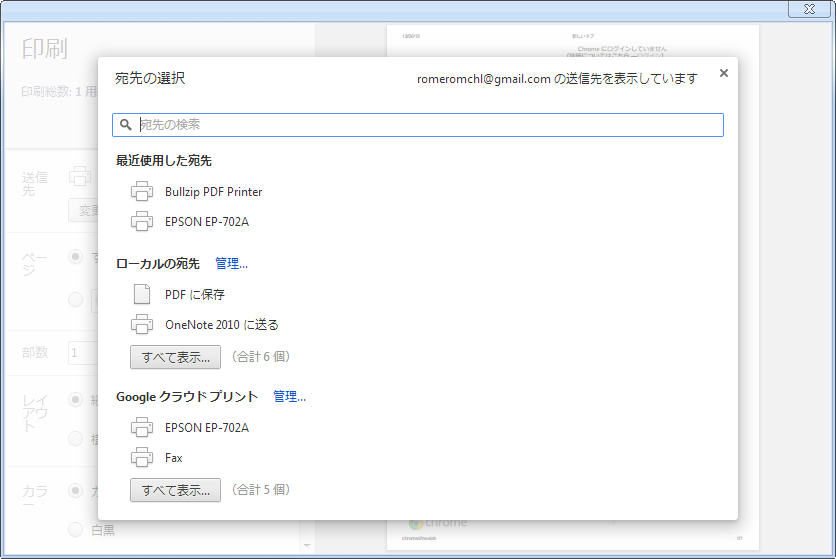
Task: Choose OneNote 2010 に送る destination
Action: coord(222,324)
